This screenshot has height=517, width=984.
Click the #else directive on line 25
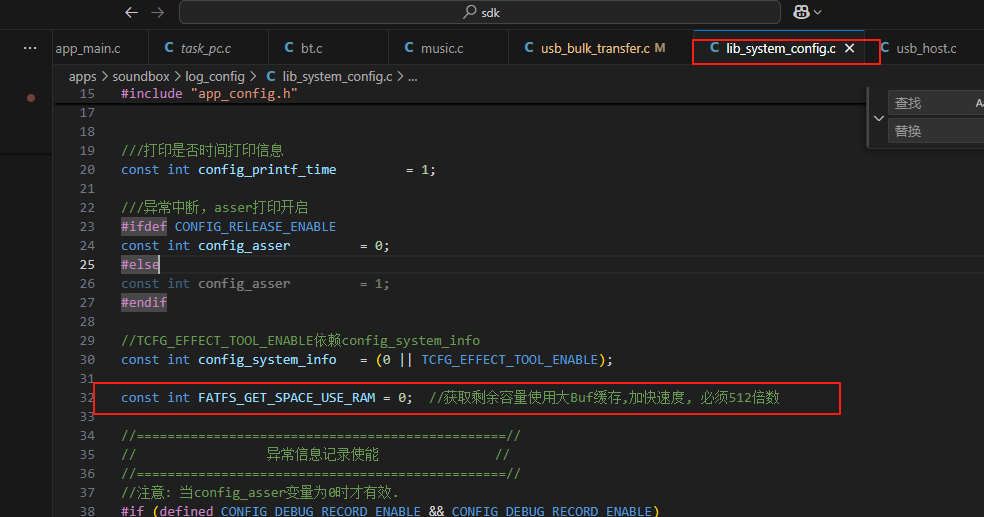(x=140, y=264)
